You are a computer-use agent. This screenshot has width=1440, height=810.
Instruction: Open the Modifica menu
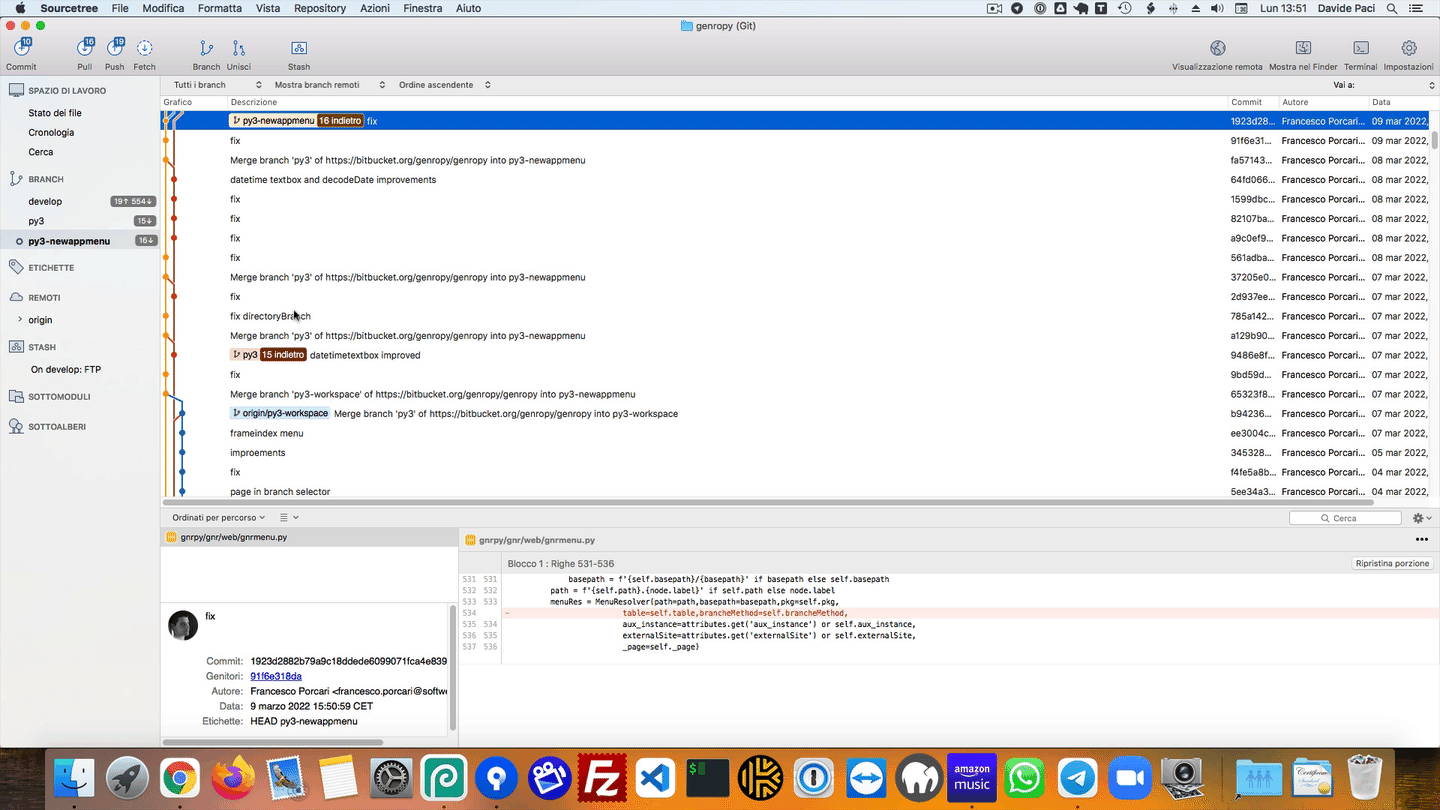coord(163,8)
